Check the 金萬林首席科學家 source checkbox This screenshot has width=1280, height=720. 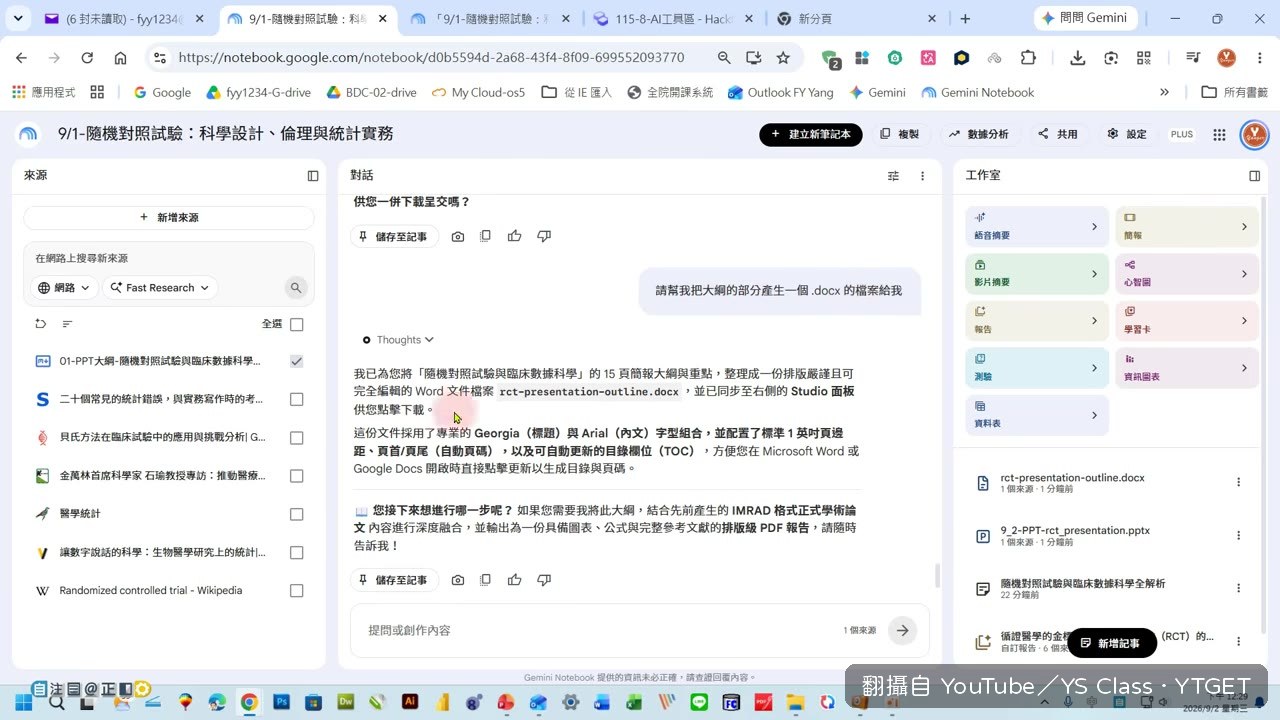pos(296,476)
